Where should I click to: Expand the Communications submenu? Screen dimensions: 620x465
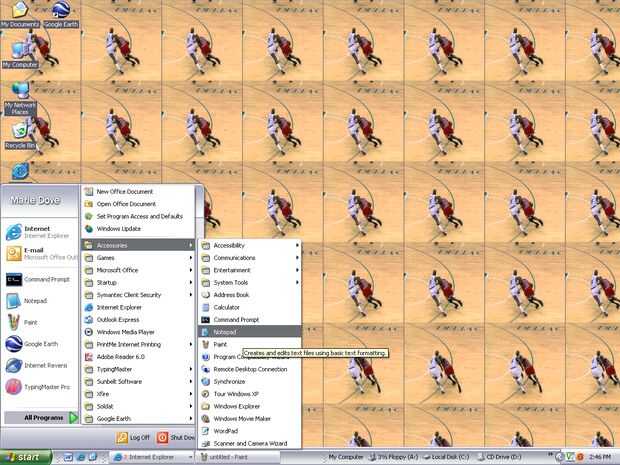point(250,258)
